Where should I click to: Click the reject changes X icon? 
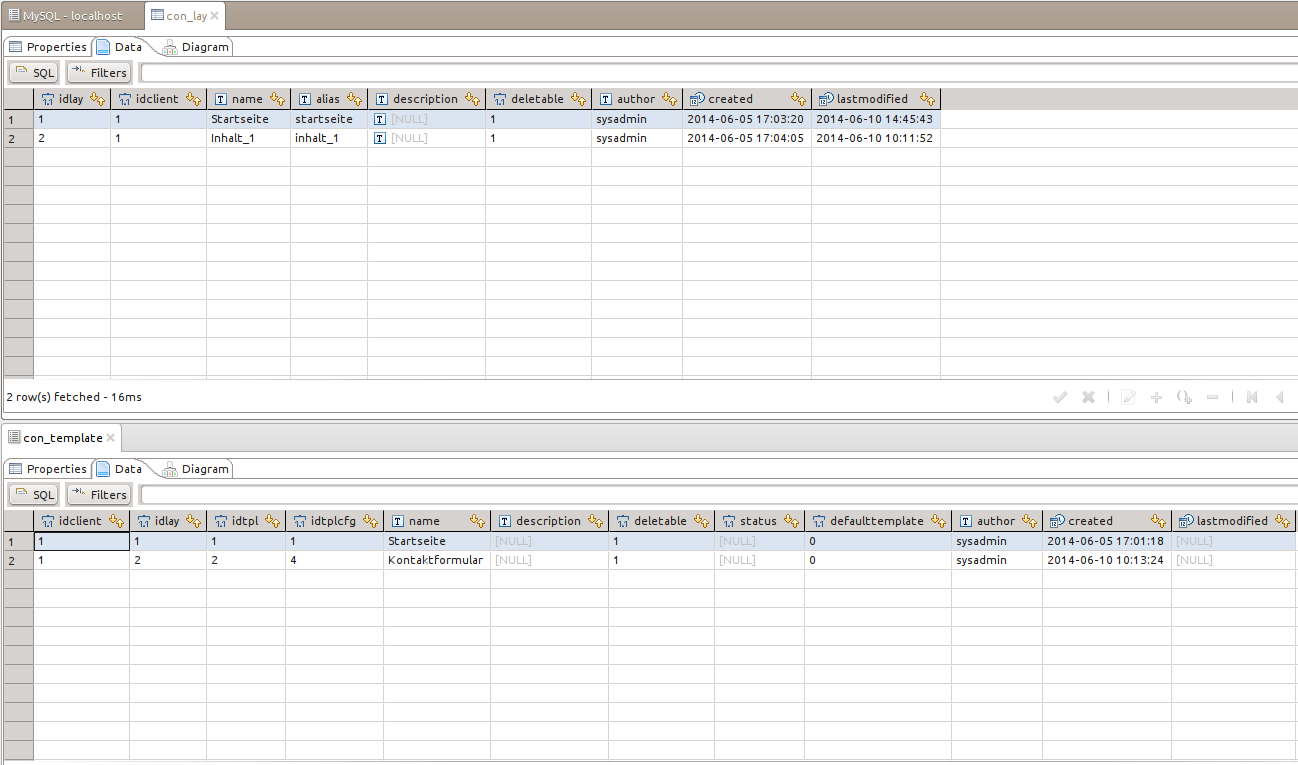coord(1088,397)
